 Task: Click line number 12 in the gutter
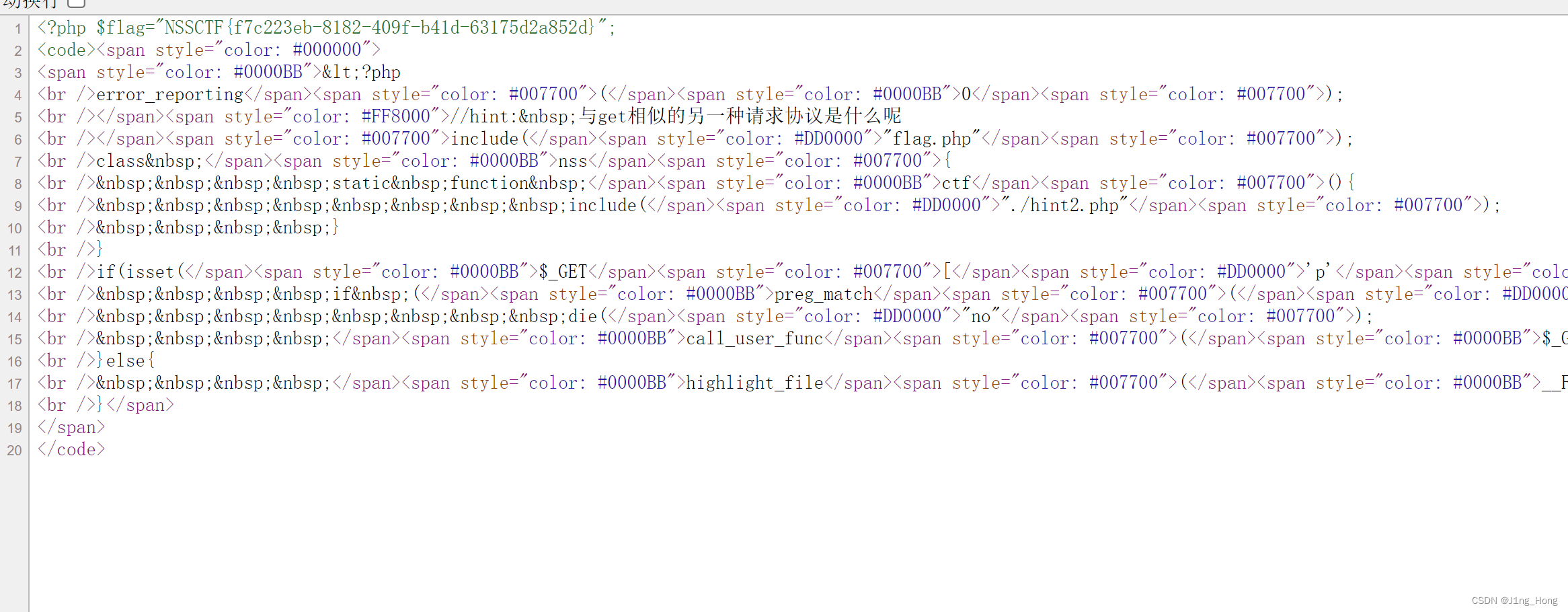point(14,272)
